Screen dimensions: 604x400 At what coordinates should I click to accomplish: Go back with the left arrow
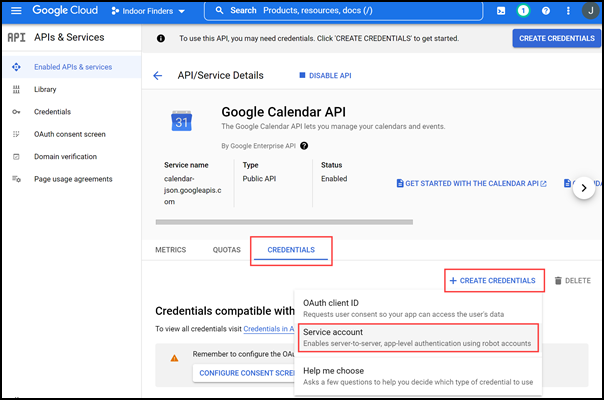click(x=158, y=76)
